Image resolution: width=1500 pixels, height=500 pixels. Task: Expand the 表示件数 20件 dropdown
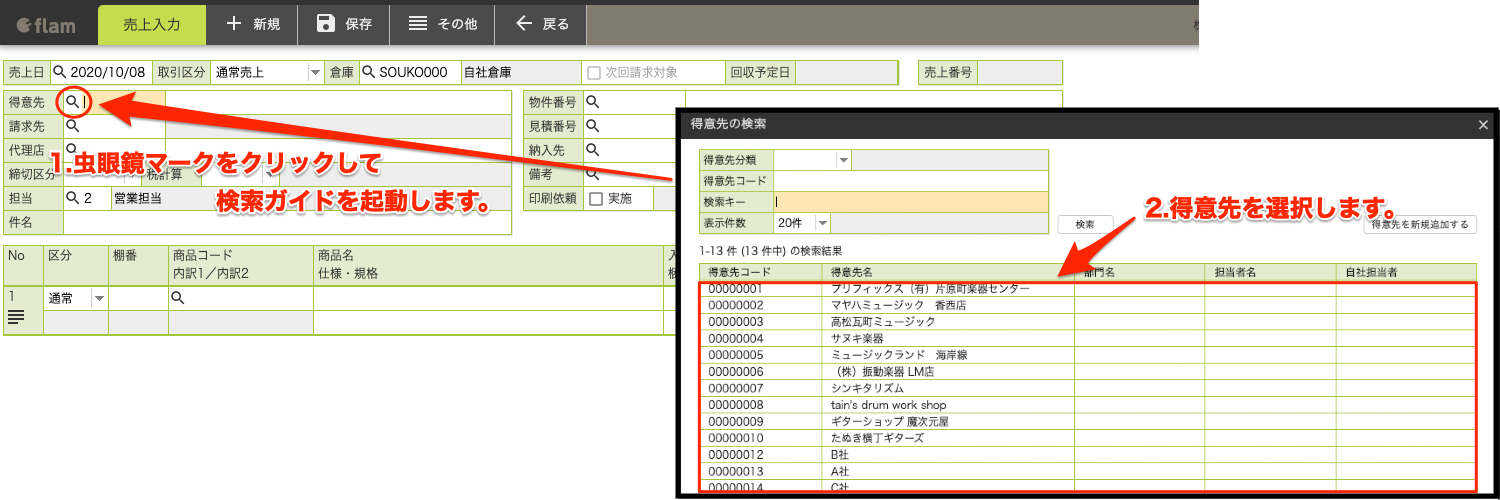823,223
